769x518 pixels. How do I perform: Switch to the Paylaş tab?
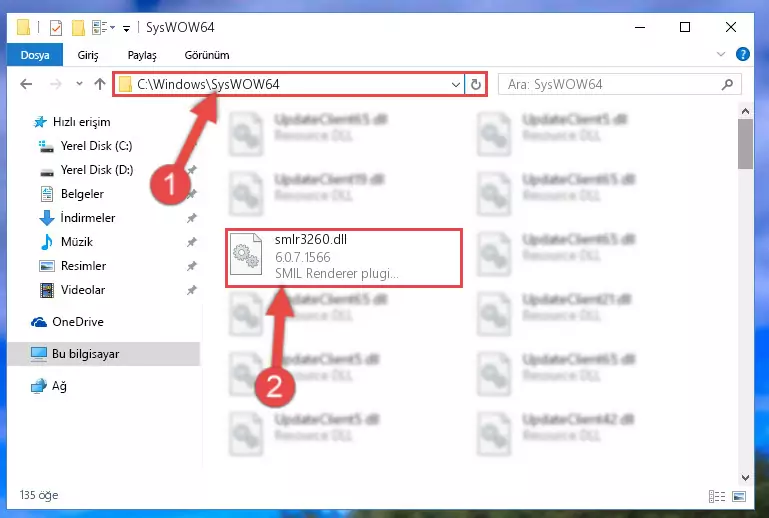tap(142, 55)
